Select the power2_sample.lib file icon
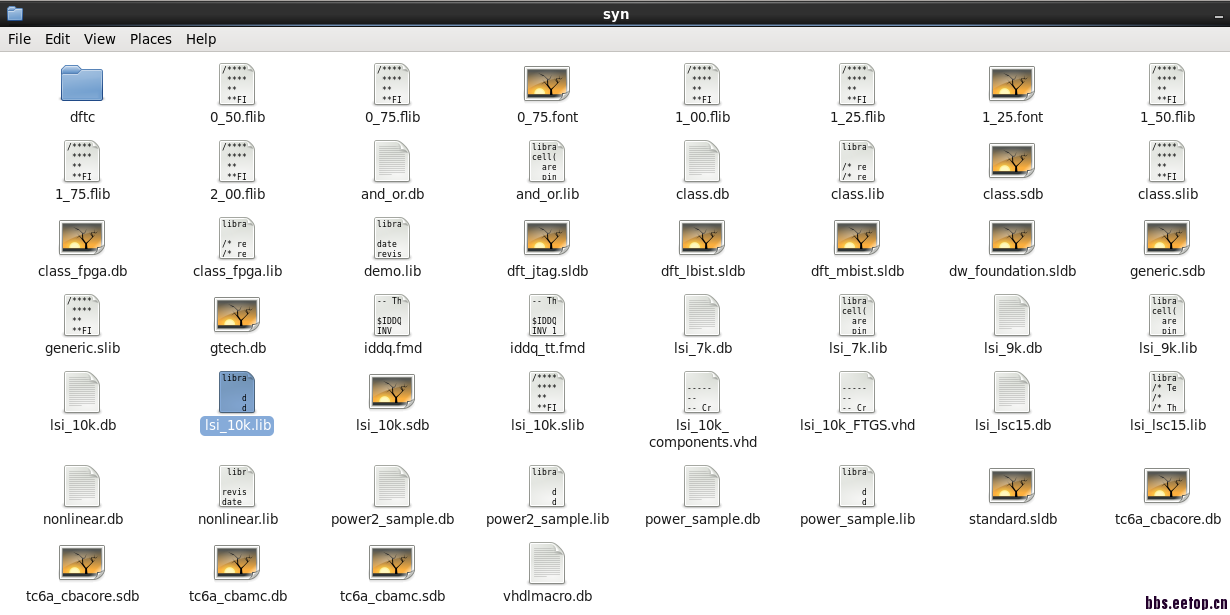Screen dimensions: 1230x615 [x=547, y=486]
